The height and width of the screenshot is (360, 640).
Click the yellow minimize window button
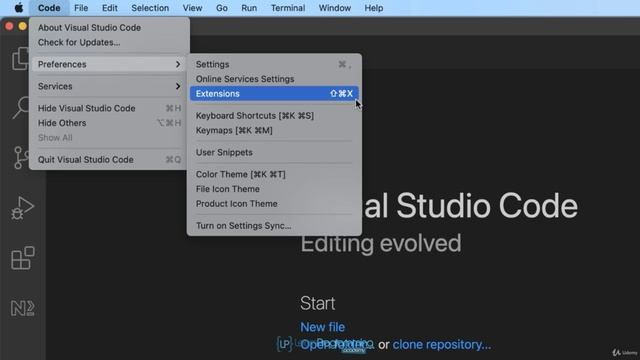[x=23, y=27]
